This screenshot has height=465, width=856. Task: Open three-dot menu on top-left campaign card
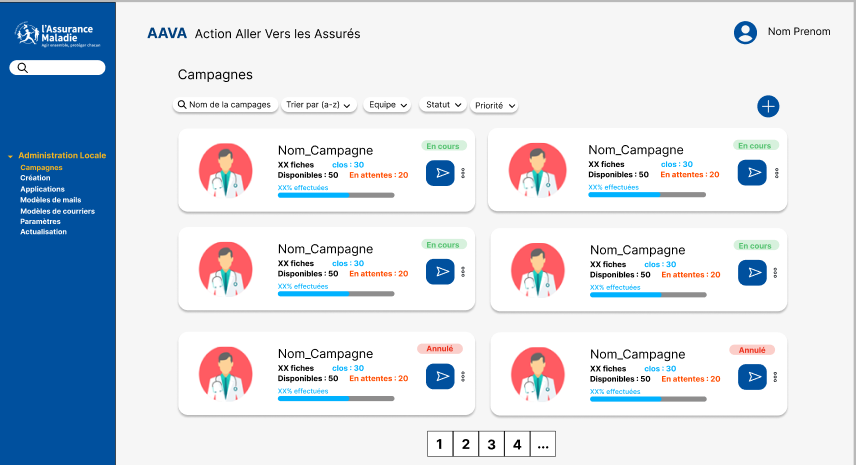tap(463, 173)
